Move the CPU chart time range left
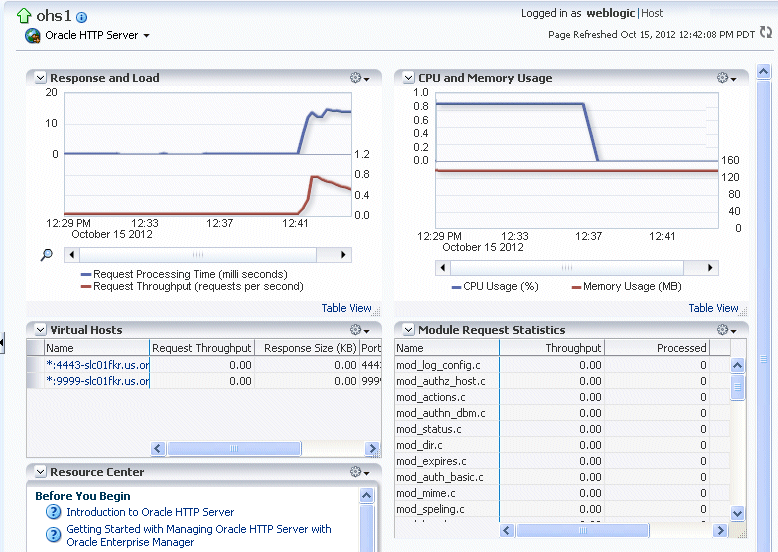The height and width of the screenshot is (552, 778). (443, 268)
